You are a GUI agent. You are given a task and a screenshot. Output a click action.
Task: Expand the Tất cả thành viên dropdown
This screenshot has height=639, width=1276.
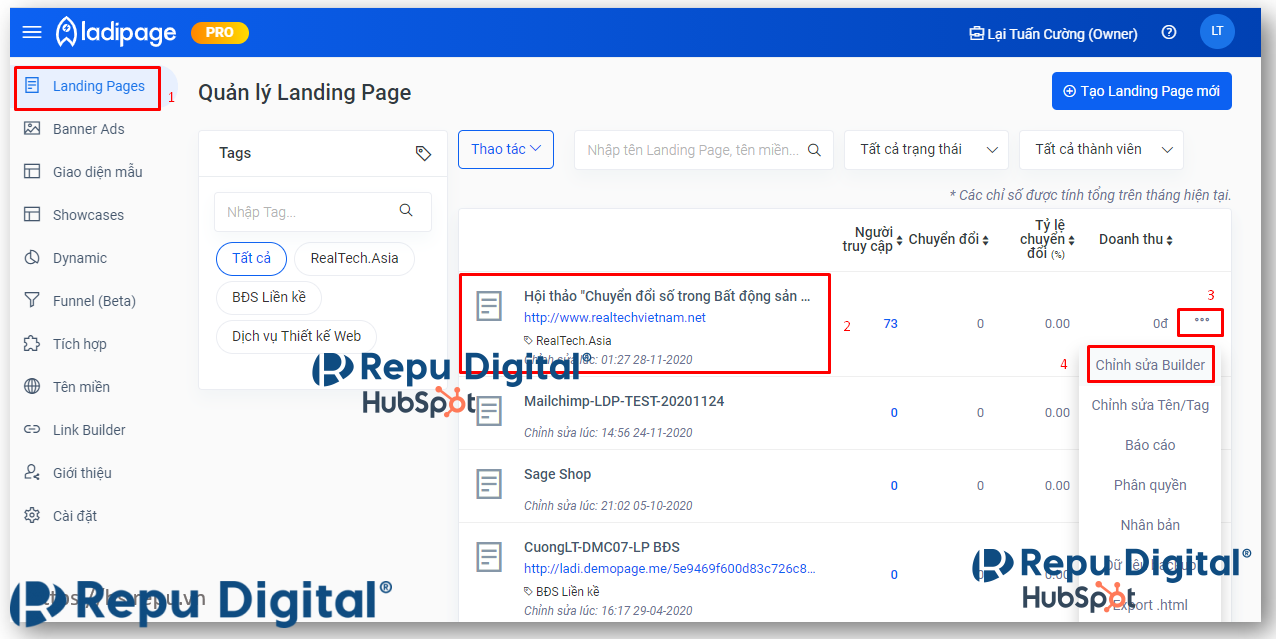point(1102,150)
